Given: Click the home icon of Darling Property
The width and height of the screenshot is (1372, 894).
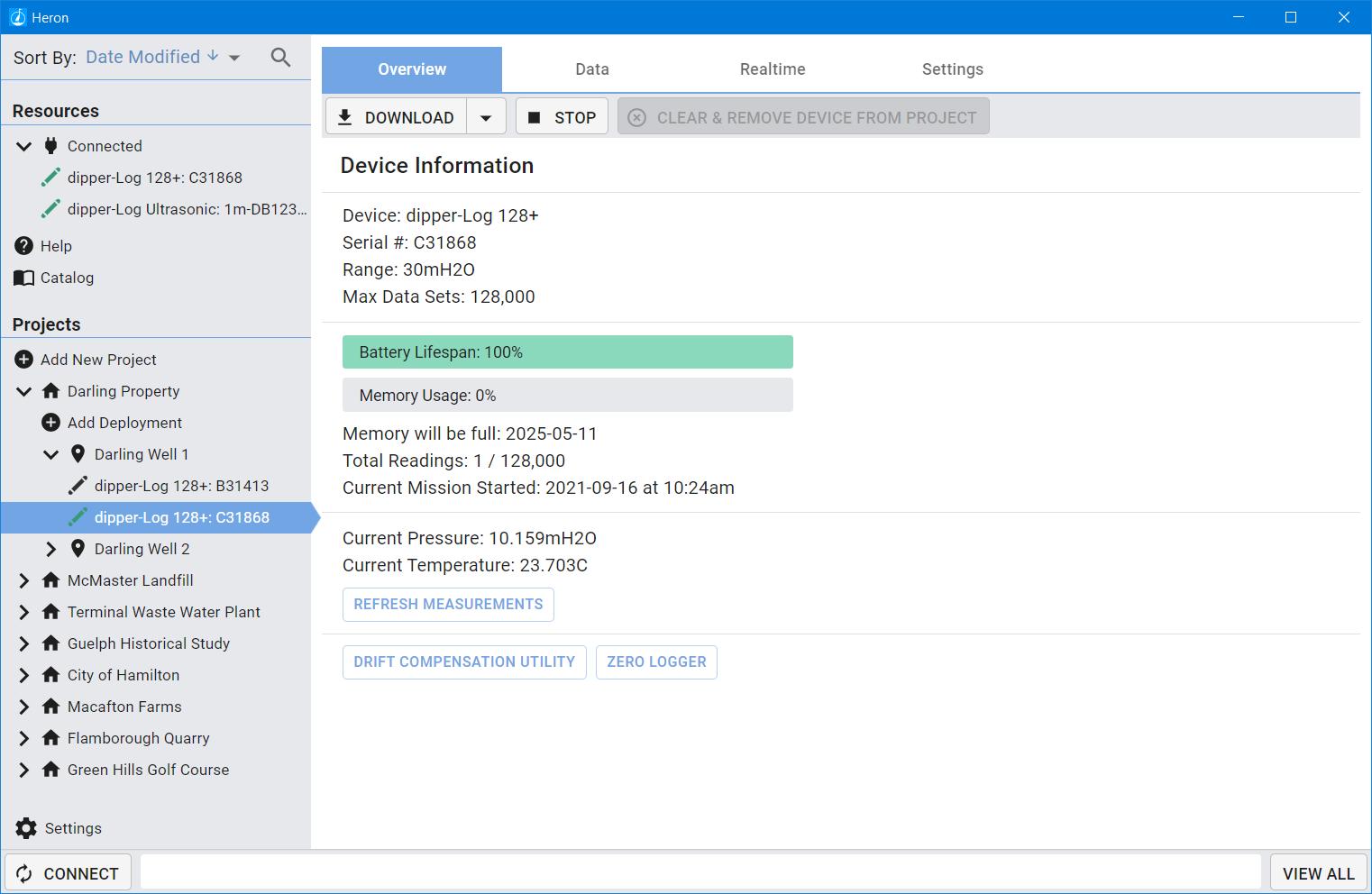Looking at the screenshot, I should 51,391.
